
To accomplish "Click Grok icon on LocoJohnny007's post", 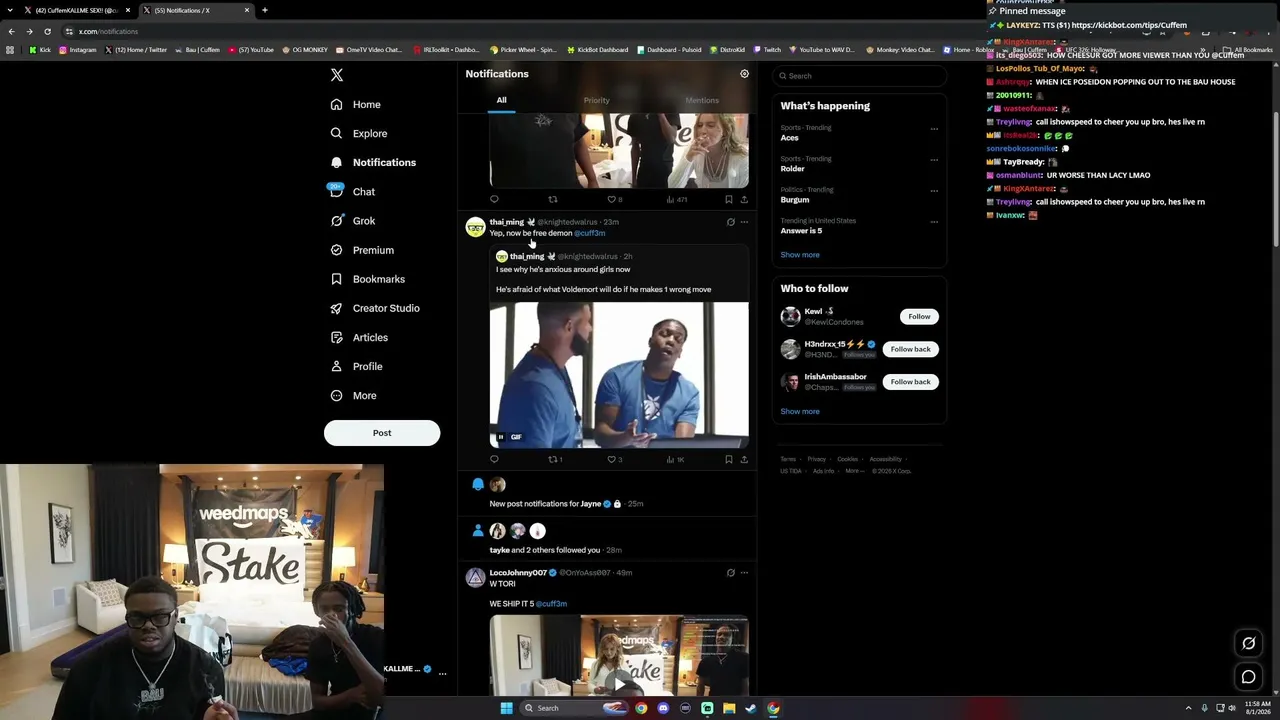I will (x=730, y=573).
